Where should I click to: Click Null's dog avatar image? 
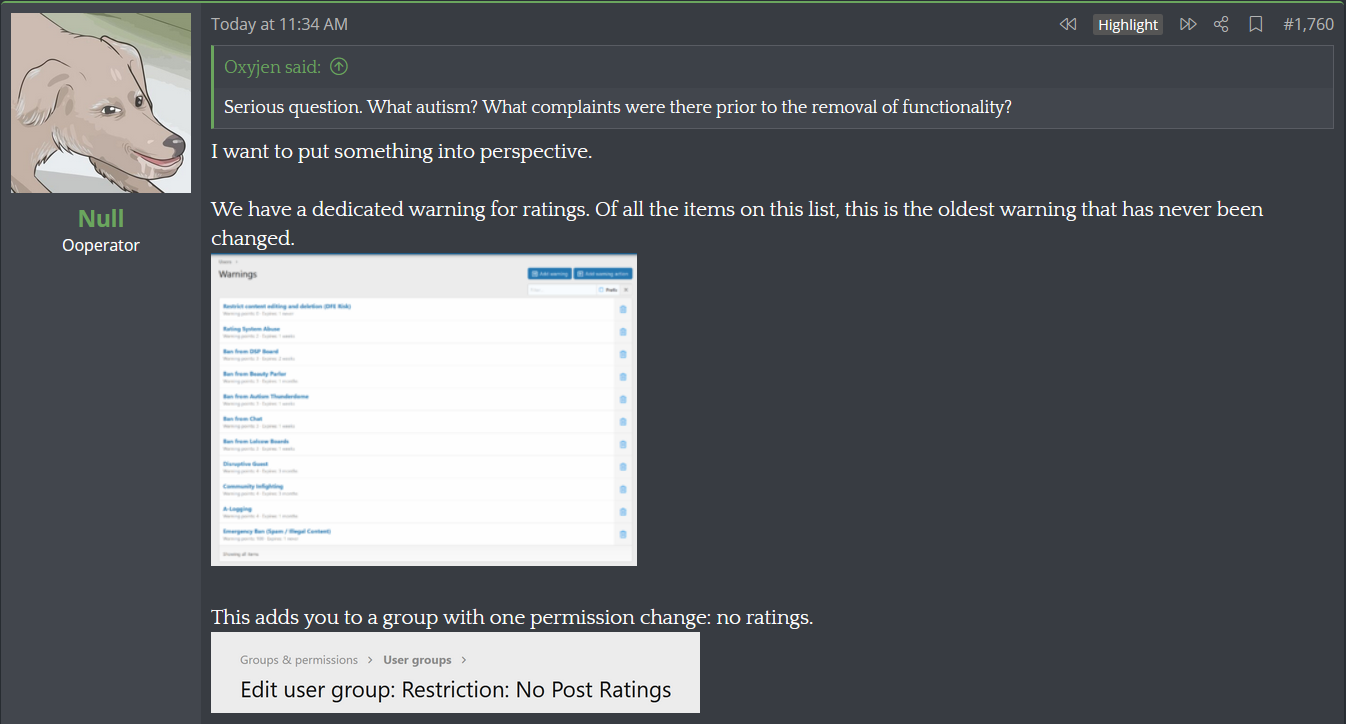point(101,103)
